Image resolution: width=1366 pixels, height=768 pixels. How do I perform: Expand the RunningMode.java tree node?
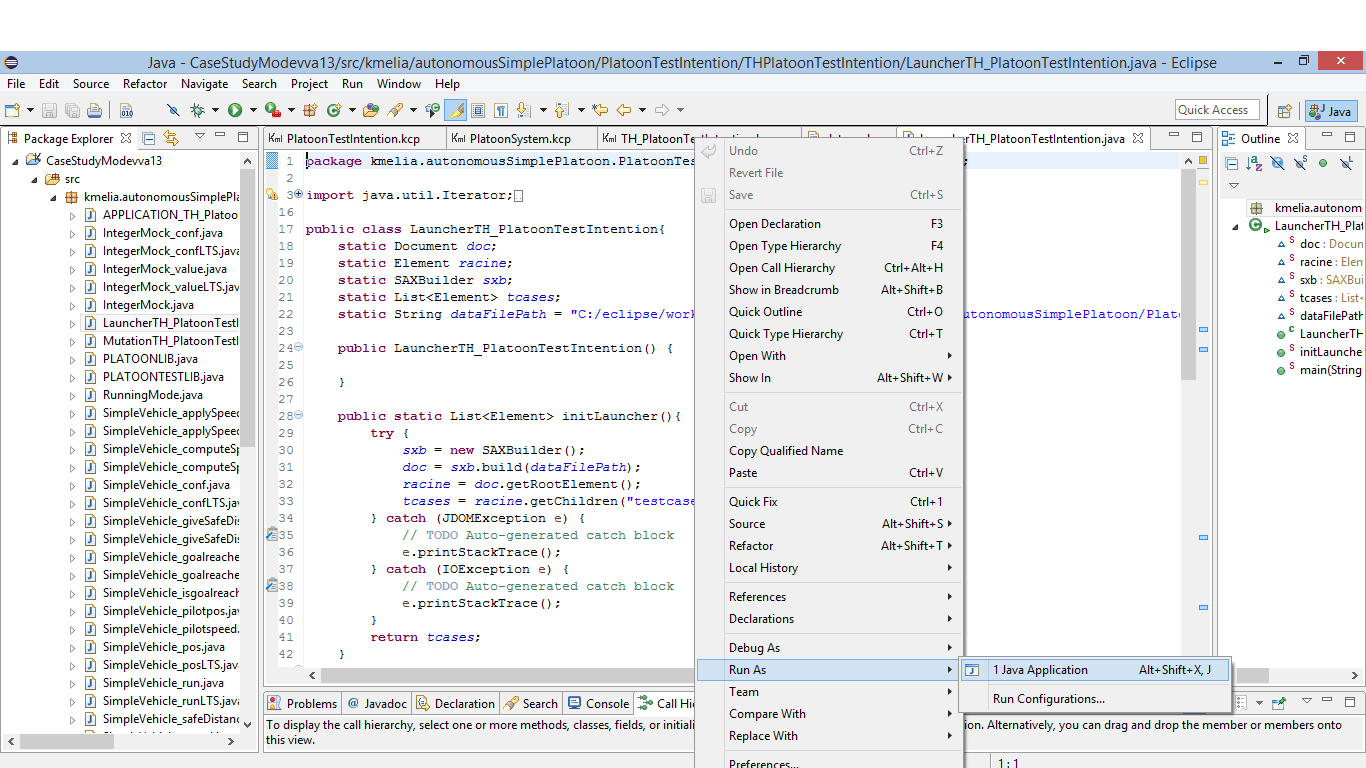(72, 395)
